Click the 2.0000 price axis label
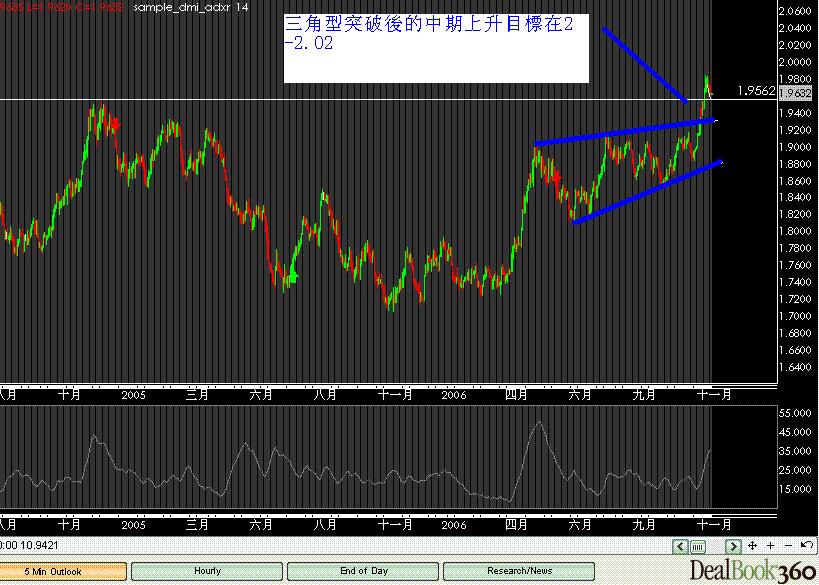 click(x=795, y=62)
